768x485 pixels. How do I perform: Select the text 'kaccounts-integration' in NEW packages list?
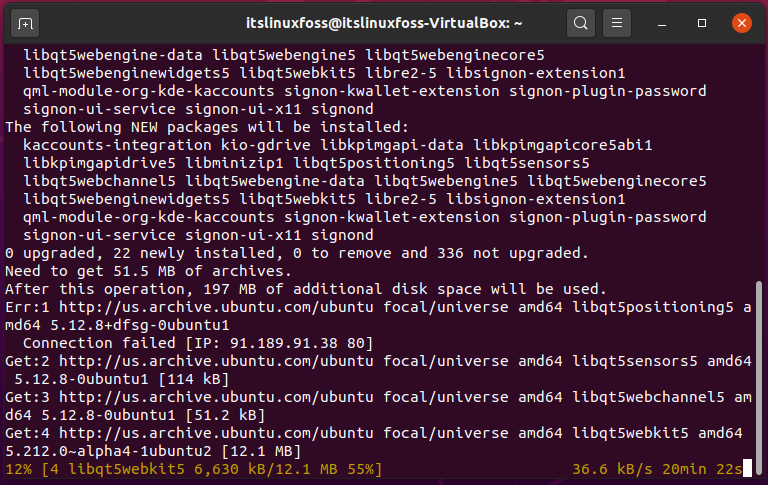point(118,145)
